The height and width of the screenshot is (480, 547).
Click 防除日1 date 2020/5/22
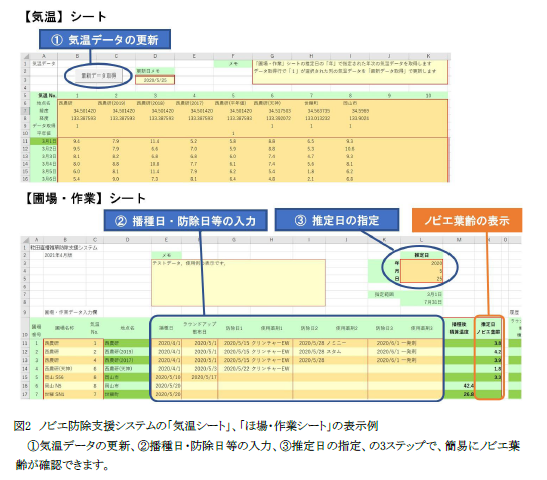tap(233, 369)
